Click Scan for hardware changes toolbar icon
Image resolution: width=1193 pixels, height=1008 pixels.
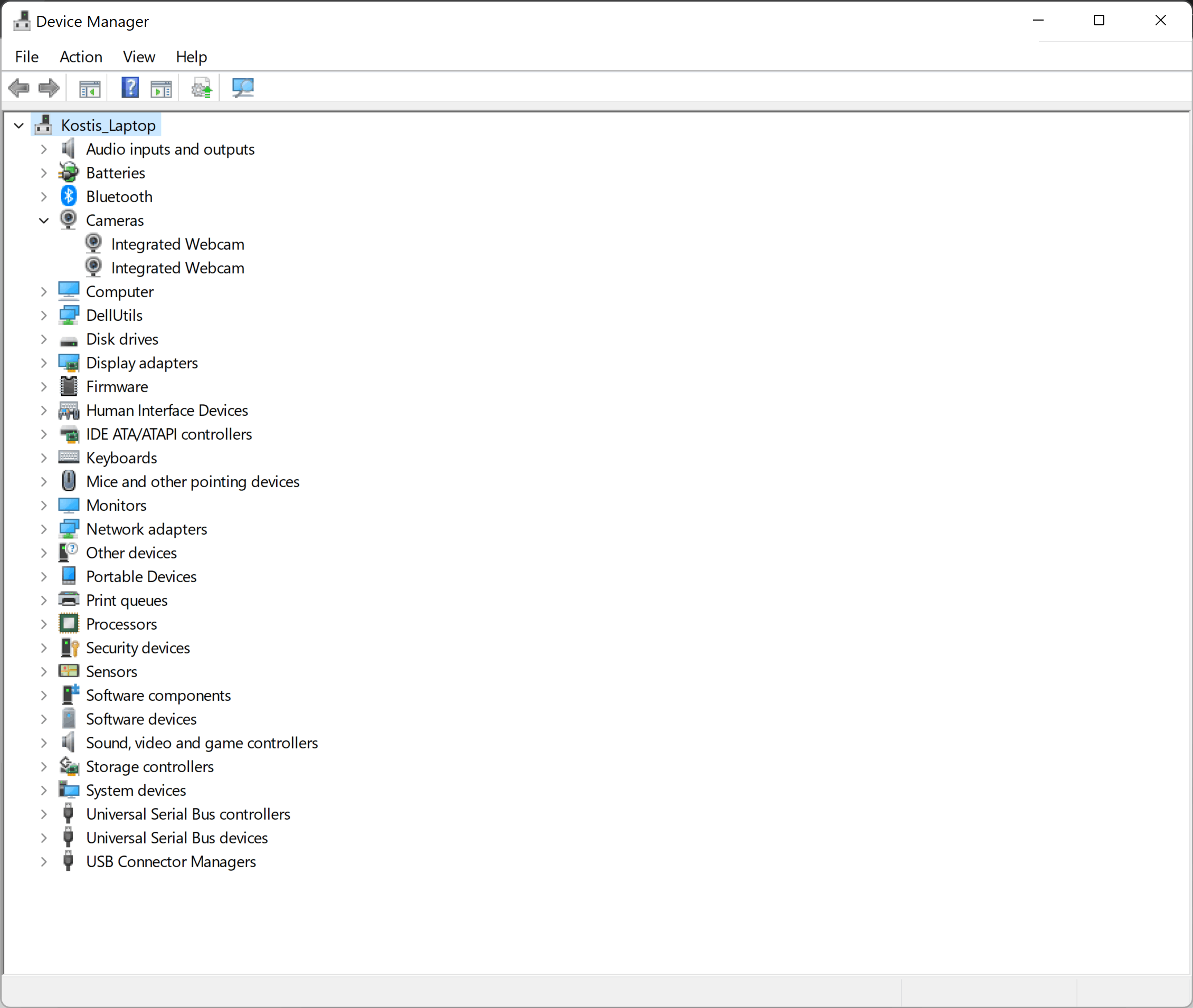[243, 88]
